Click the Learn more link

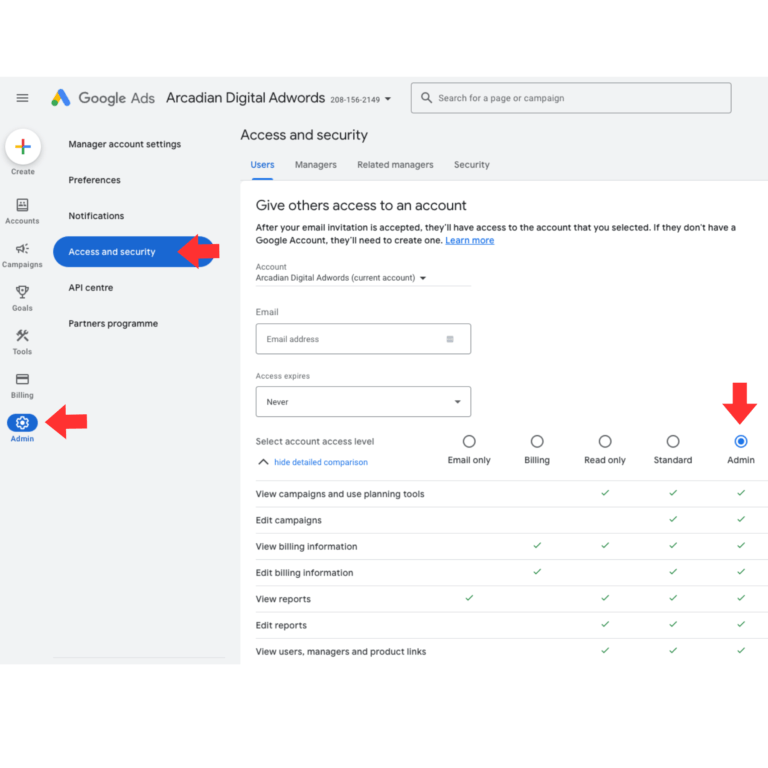[469, 240]
